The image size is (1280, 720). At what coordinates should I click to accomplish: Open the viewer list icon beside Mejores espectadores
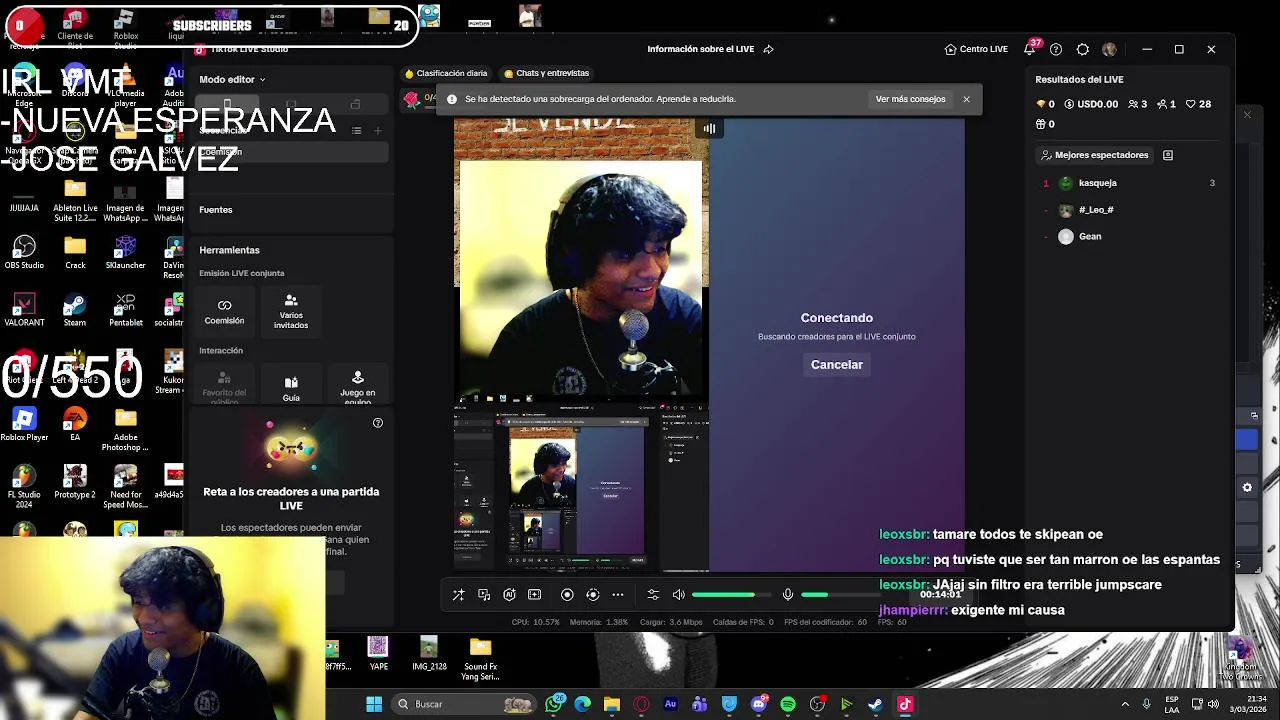coord(1167,155)
